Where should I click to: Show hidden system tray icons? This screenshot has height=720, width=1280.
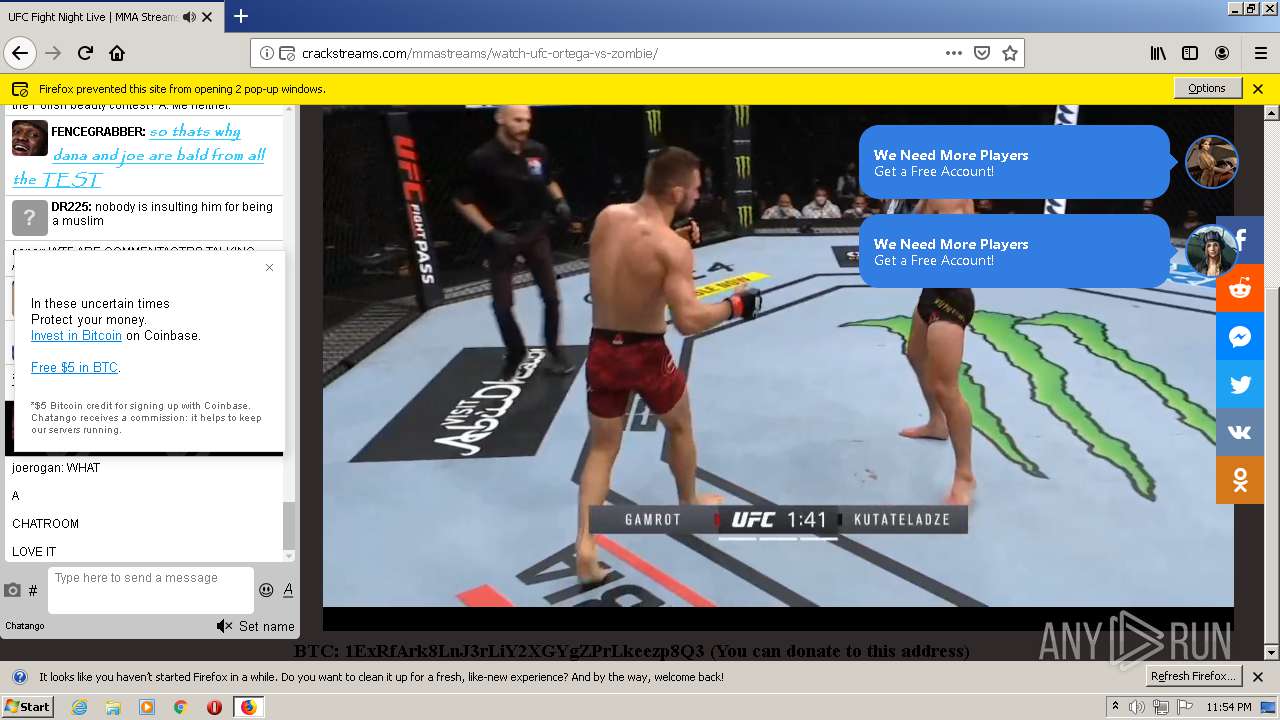(1115, 706)
